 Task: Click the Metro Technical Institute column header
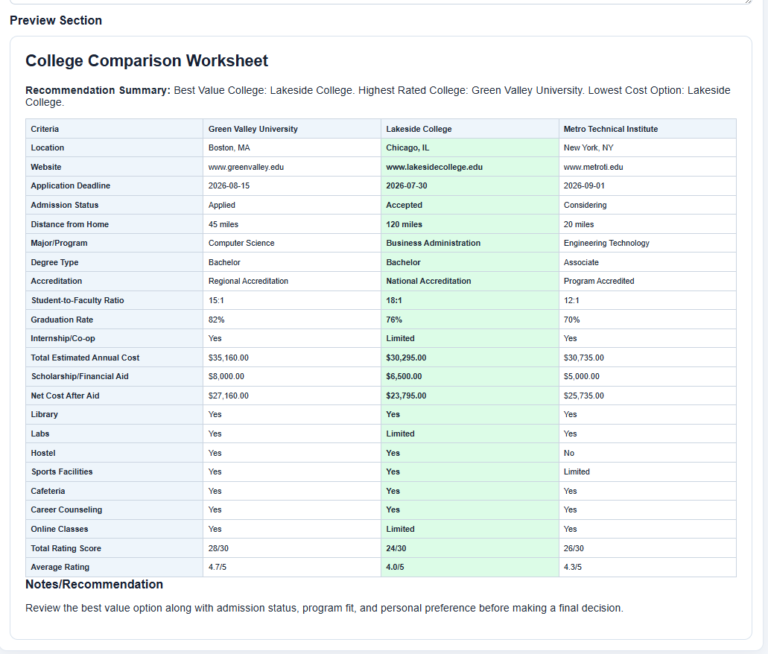point(648,129)
